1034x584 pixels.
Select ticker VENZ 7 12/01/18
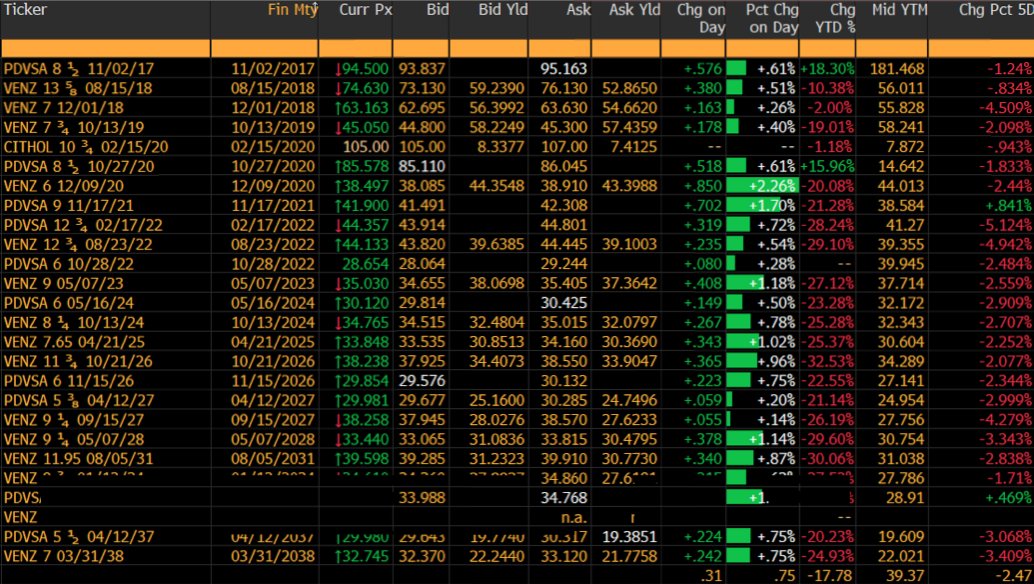[x=63, y=107]
